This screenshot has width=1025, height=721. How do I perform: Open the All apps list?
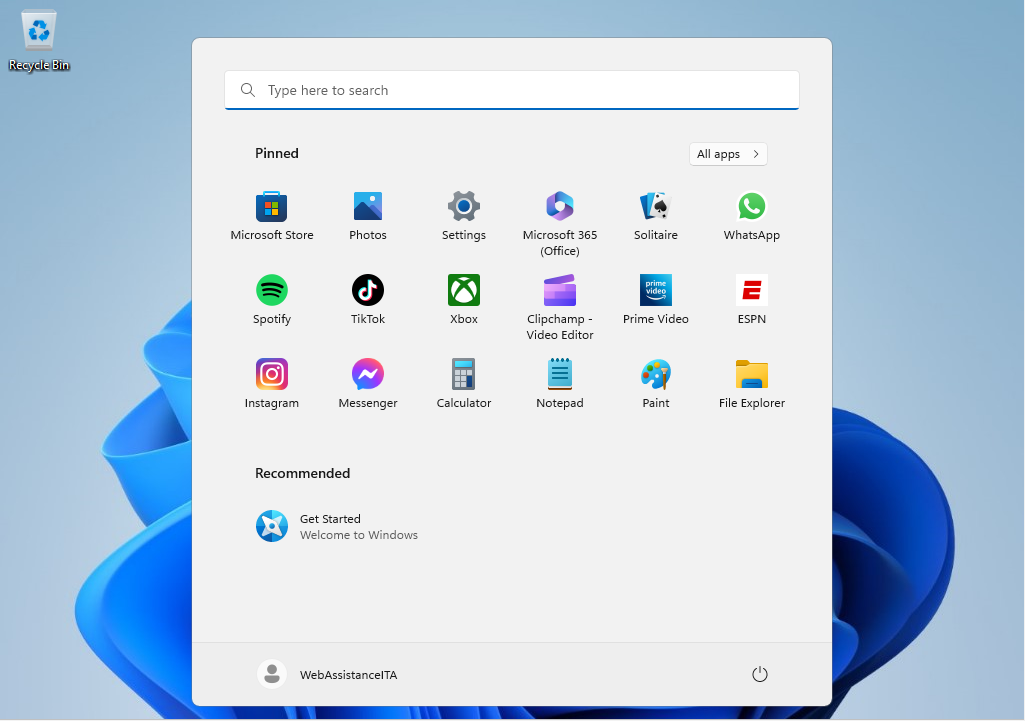coord(728,154)
